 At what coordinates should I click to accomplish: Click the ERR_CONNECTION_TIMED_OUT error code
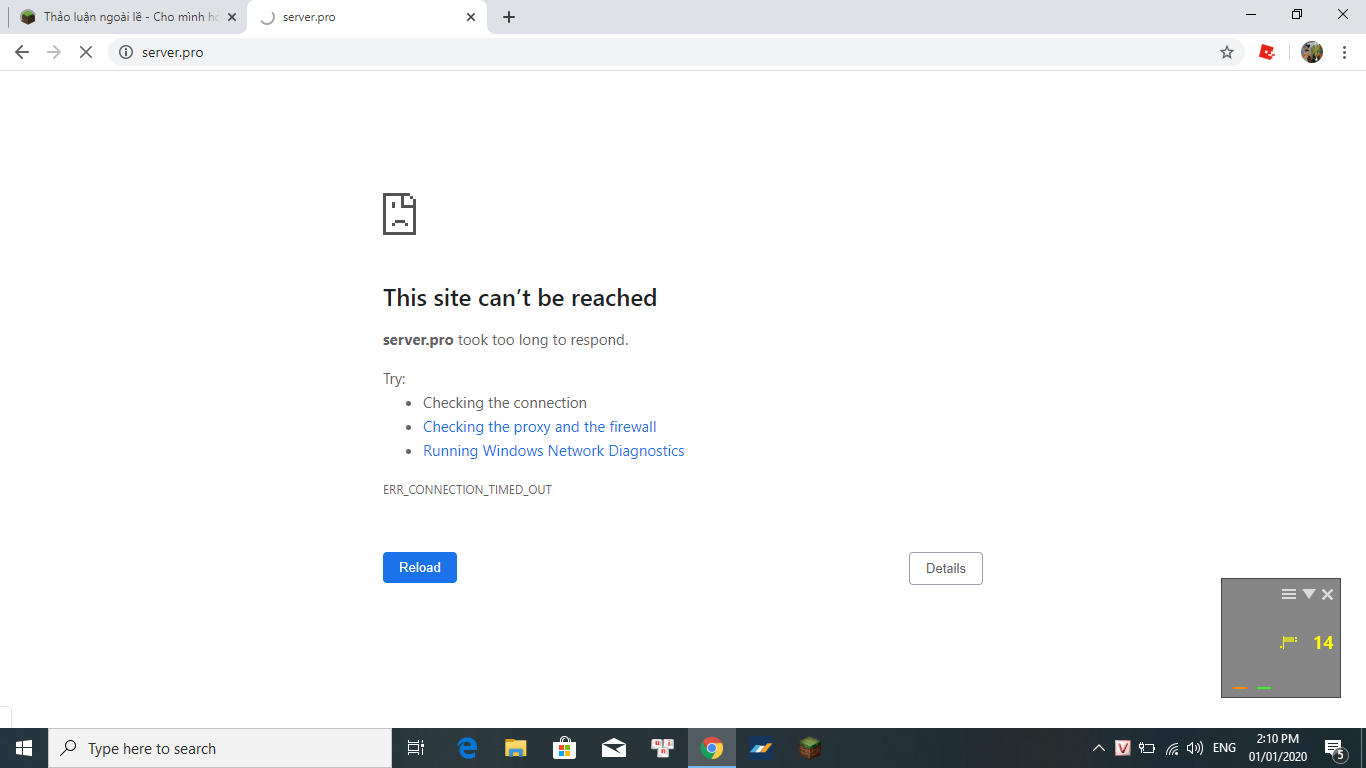pos(467,490)
